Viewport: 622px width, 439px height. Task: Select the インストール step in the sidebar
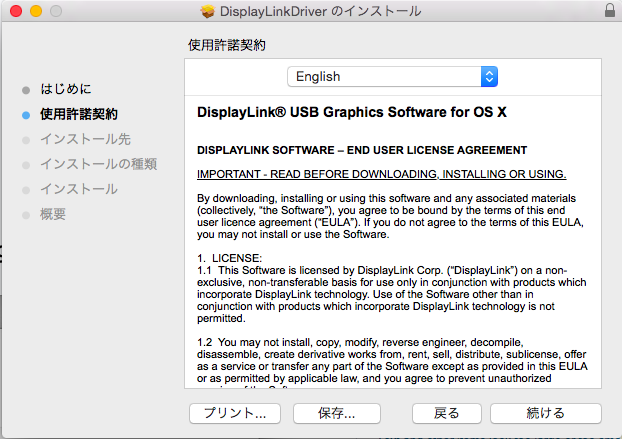(x=79, y=189)
